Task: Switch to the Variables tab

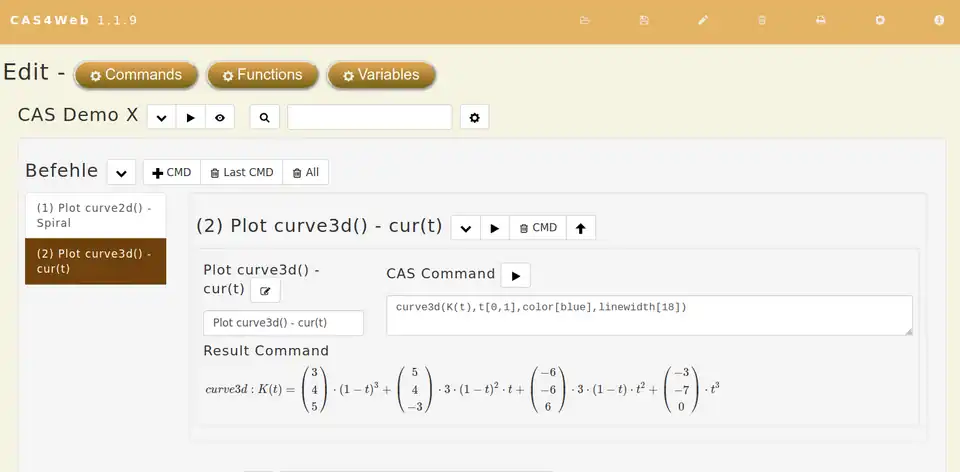Action: [380, 75]
